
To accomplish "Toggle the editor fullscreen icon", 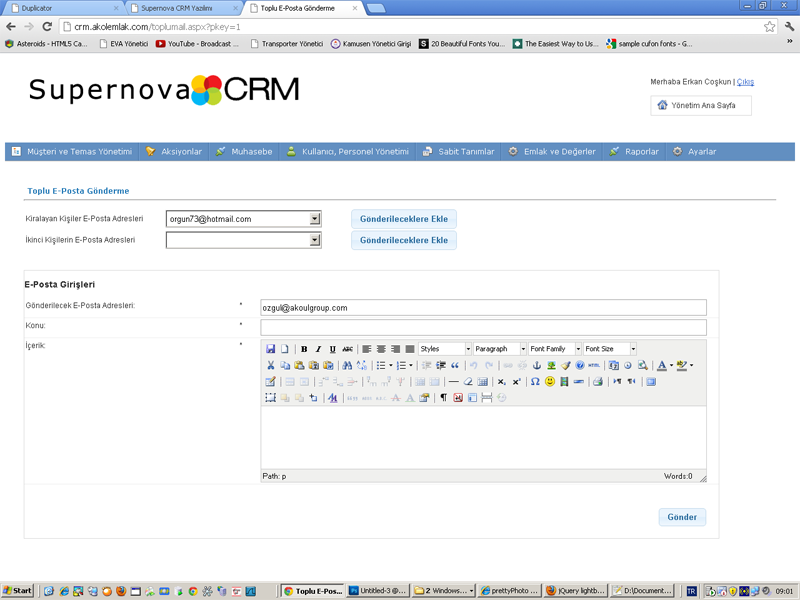I will (x=651, y=382).
